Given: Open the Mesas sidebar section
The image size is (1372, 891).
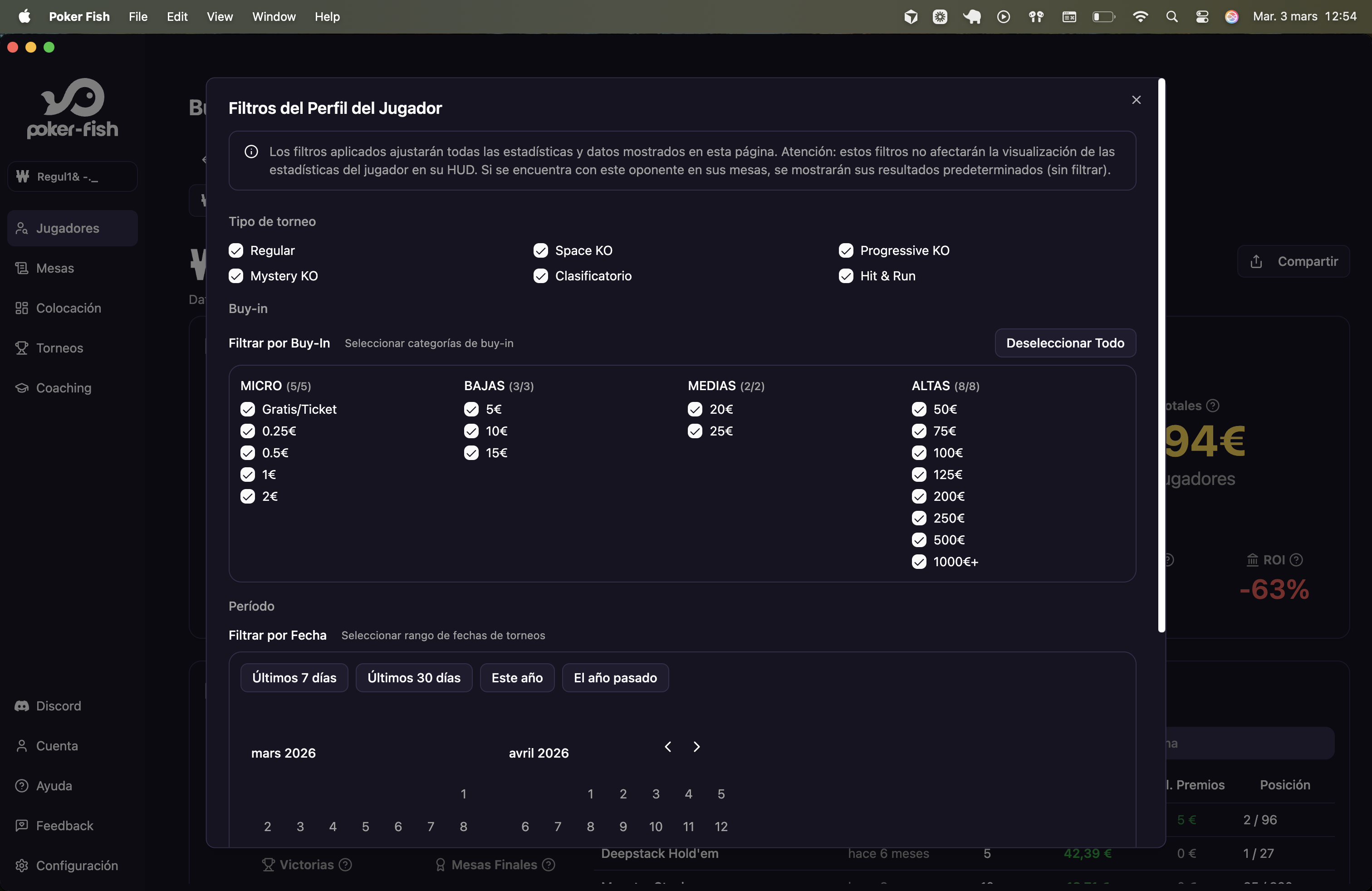Looking at the screenshot, I should tap(73, 268).
